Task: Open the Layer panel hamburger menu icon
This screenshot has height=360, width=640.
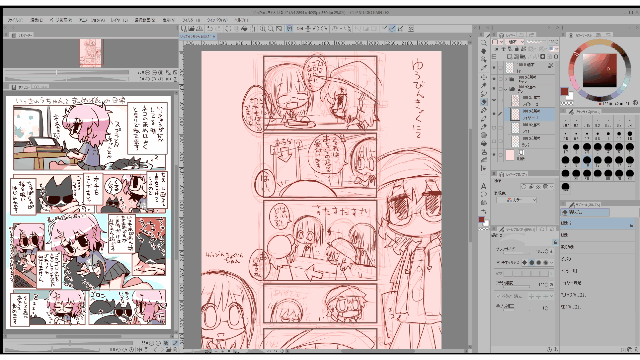Action: click(494, 36)
